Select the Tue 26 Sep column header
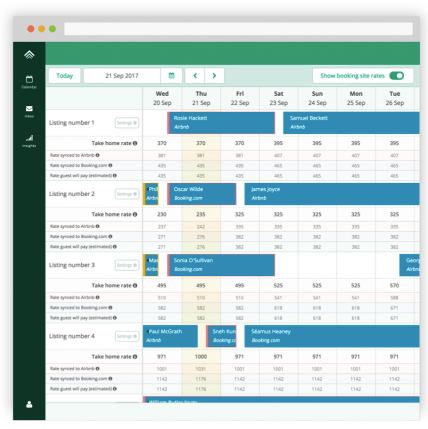Viewport: 428px width, 429px height. click(395, 98)
